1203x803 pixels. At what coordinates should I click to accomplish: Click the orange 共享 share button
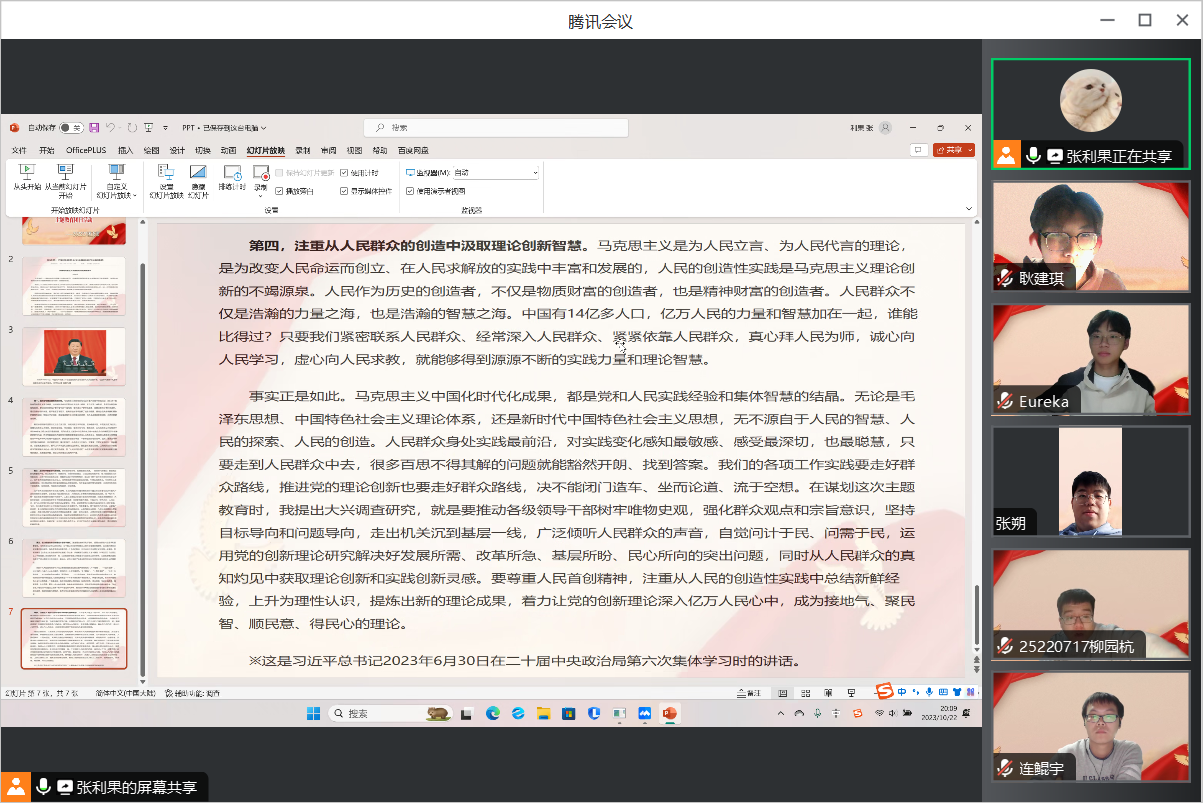953,150
